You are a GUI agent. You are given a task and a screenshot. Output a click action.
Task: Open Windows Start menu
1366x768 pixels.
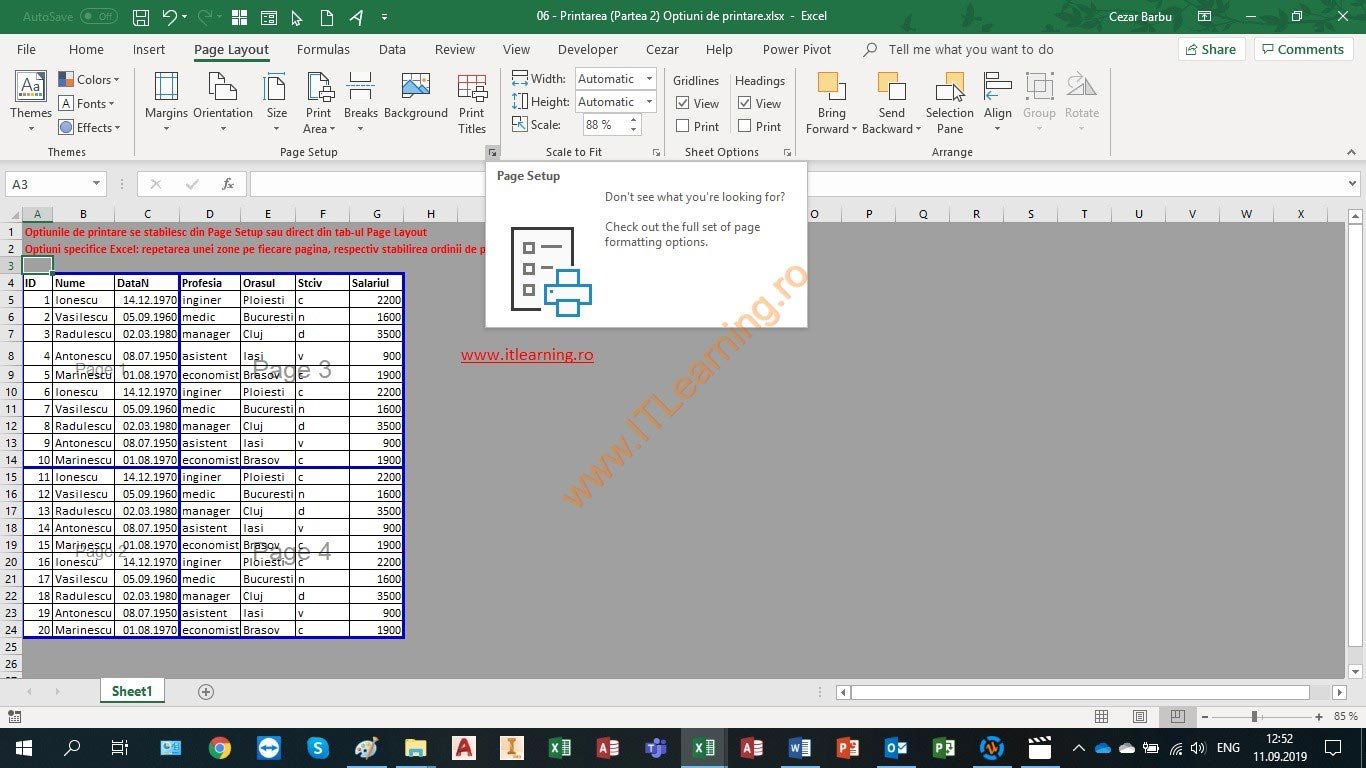pyautogui.click(x=23, y=747)
